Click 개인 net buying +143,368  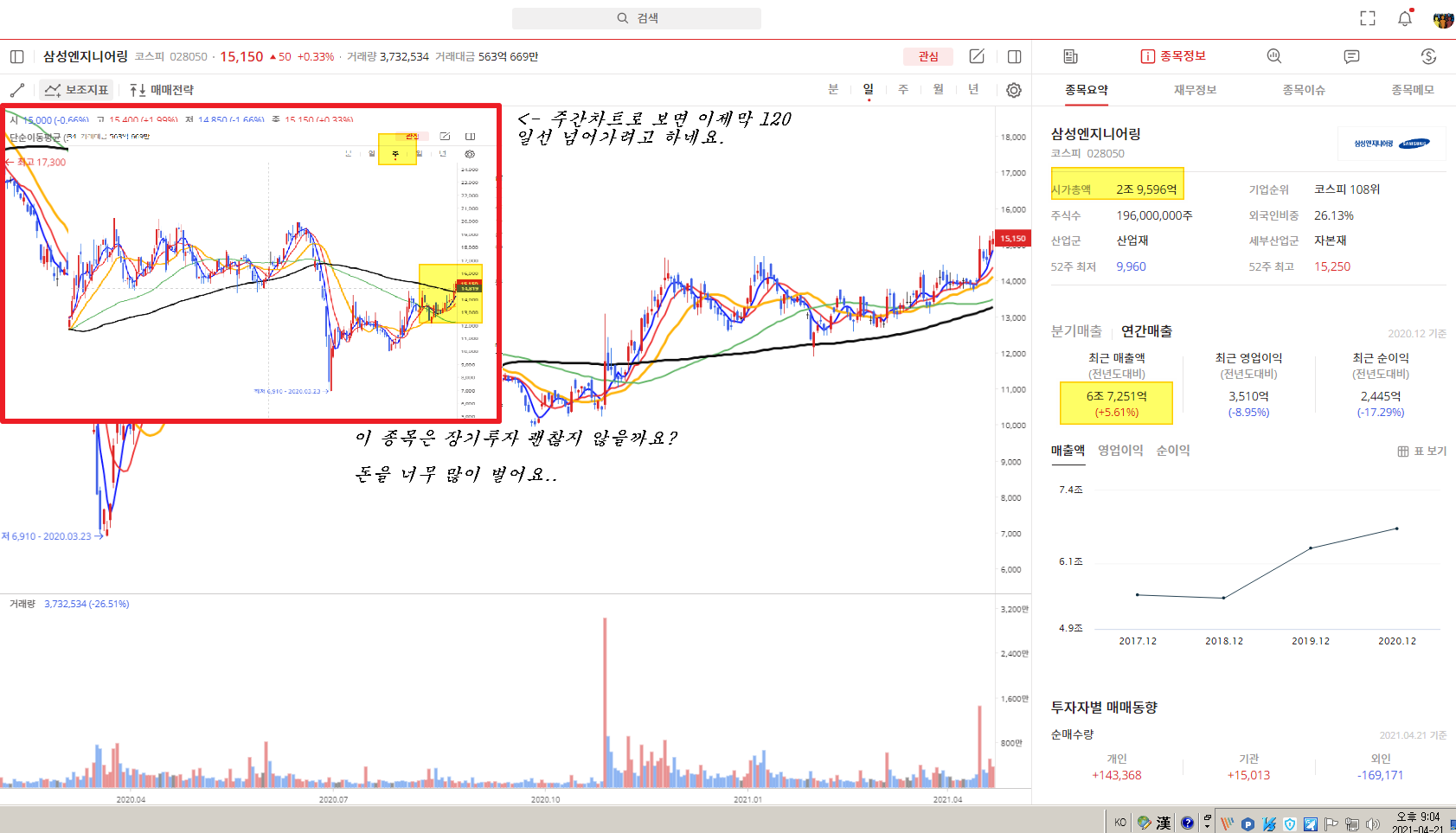pyautogui.click(x=1117, y=775)
